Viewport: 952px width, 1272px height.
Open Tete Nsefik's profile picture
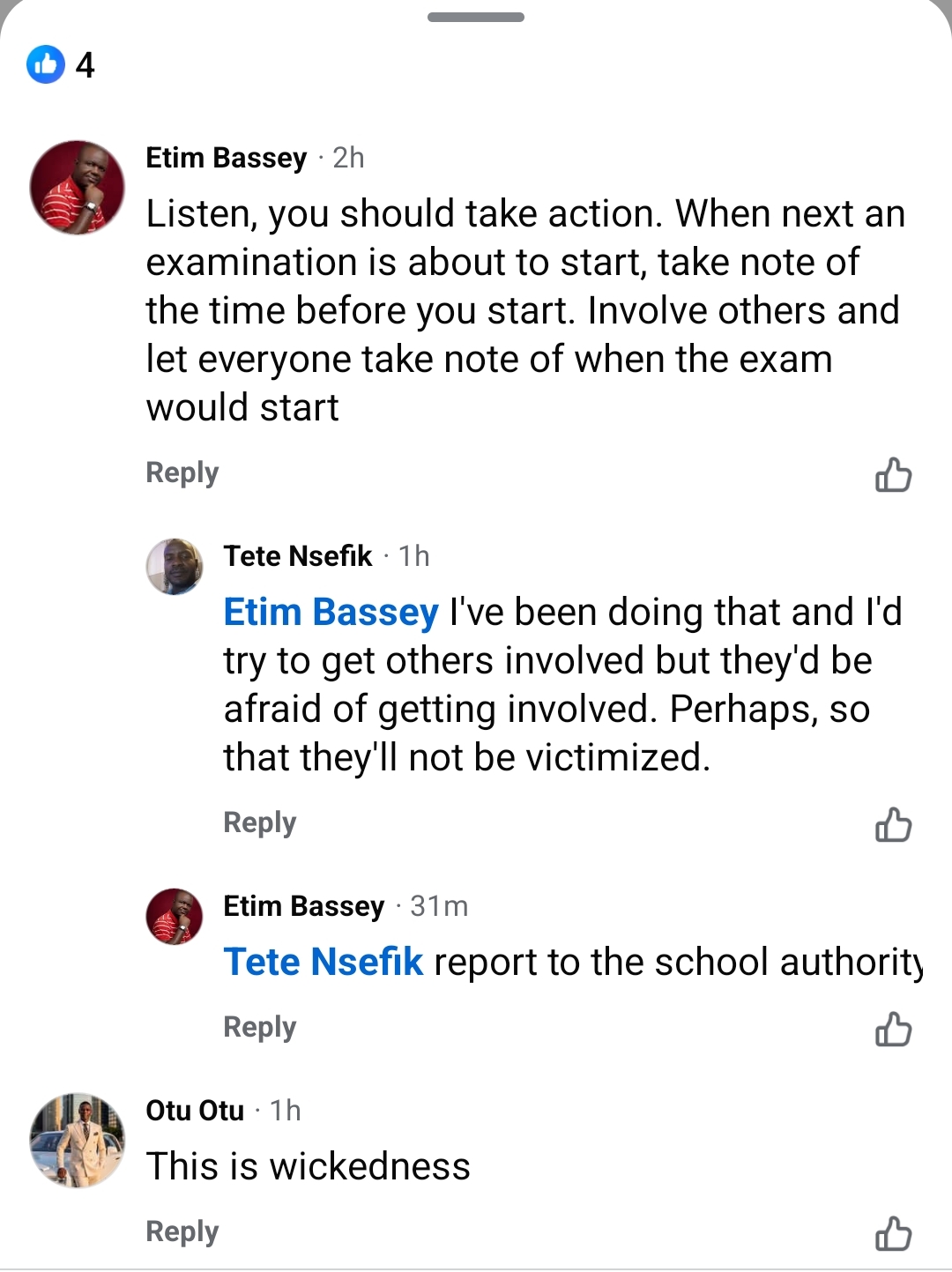coord(175,567)
